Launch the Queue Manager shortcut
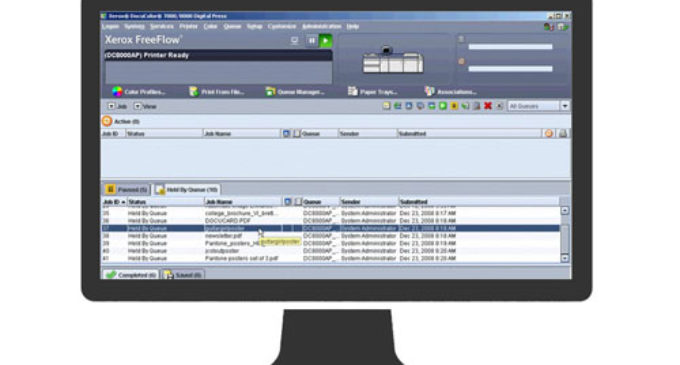680x365 pixels. pyautogui.click(x=295, y=92)
